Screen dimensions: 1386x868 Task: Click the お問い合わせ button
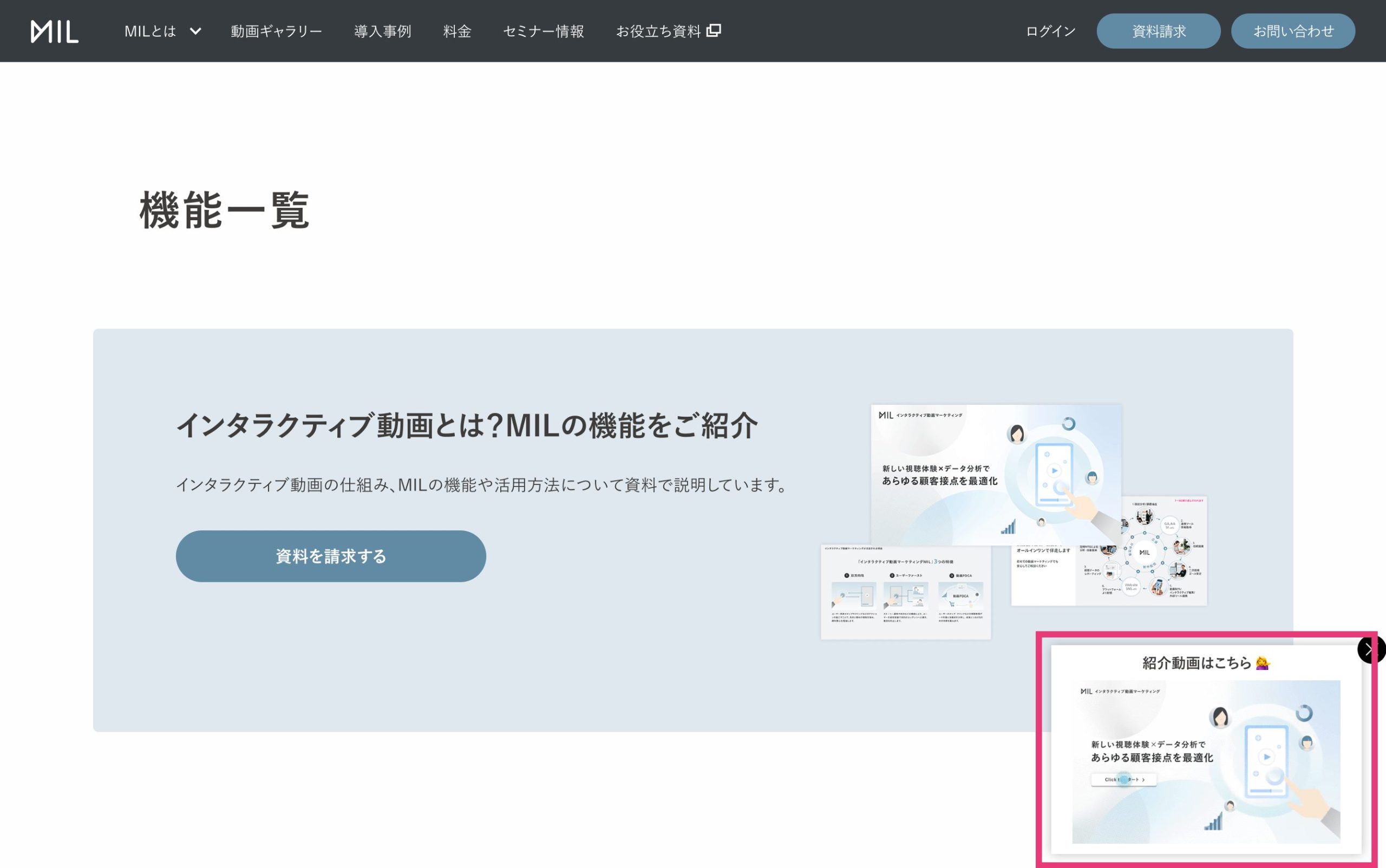pos(1293,31)
